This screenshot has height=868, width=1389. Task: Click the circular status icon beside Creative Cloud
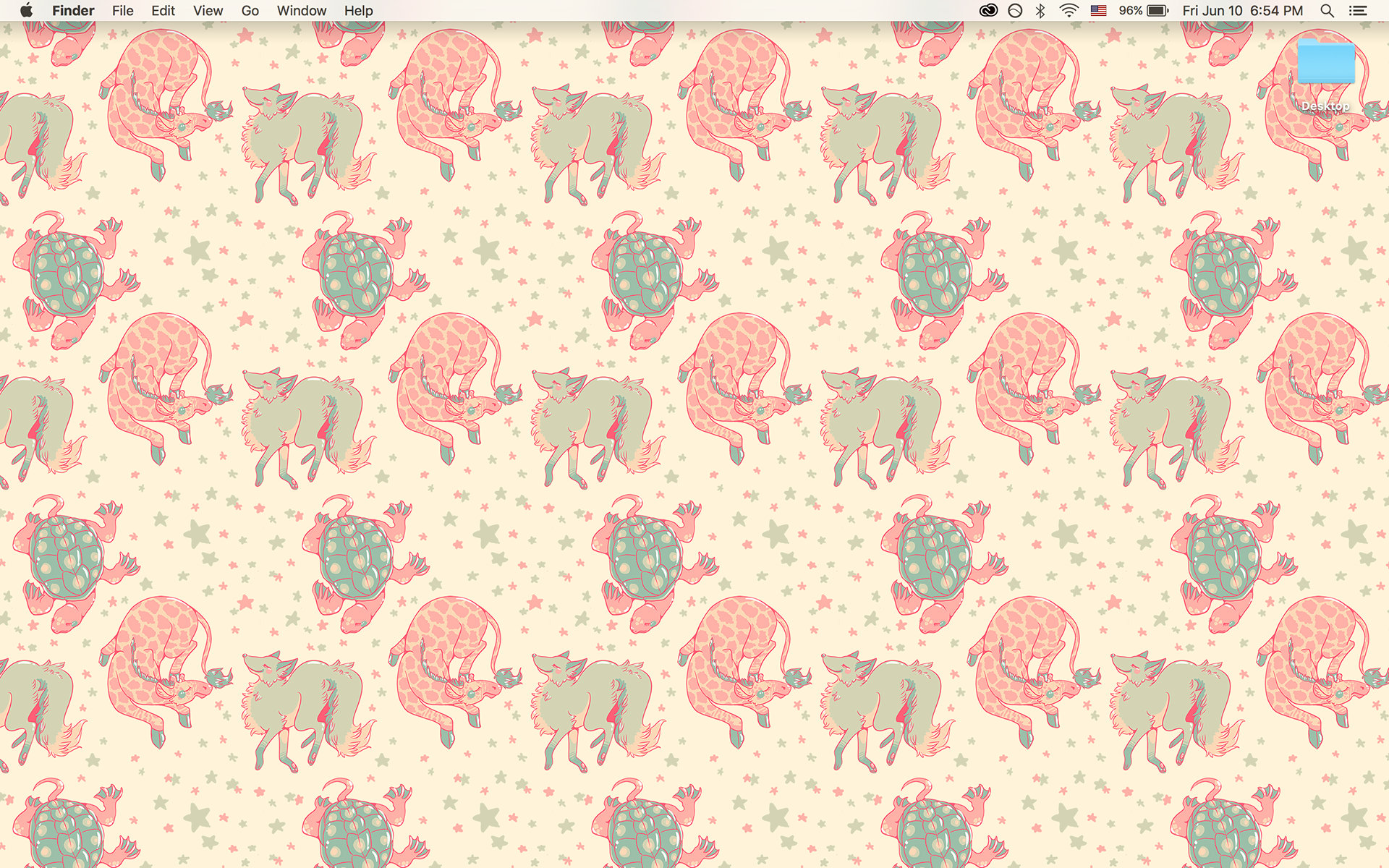coord(1015,10)
